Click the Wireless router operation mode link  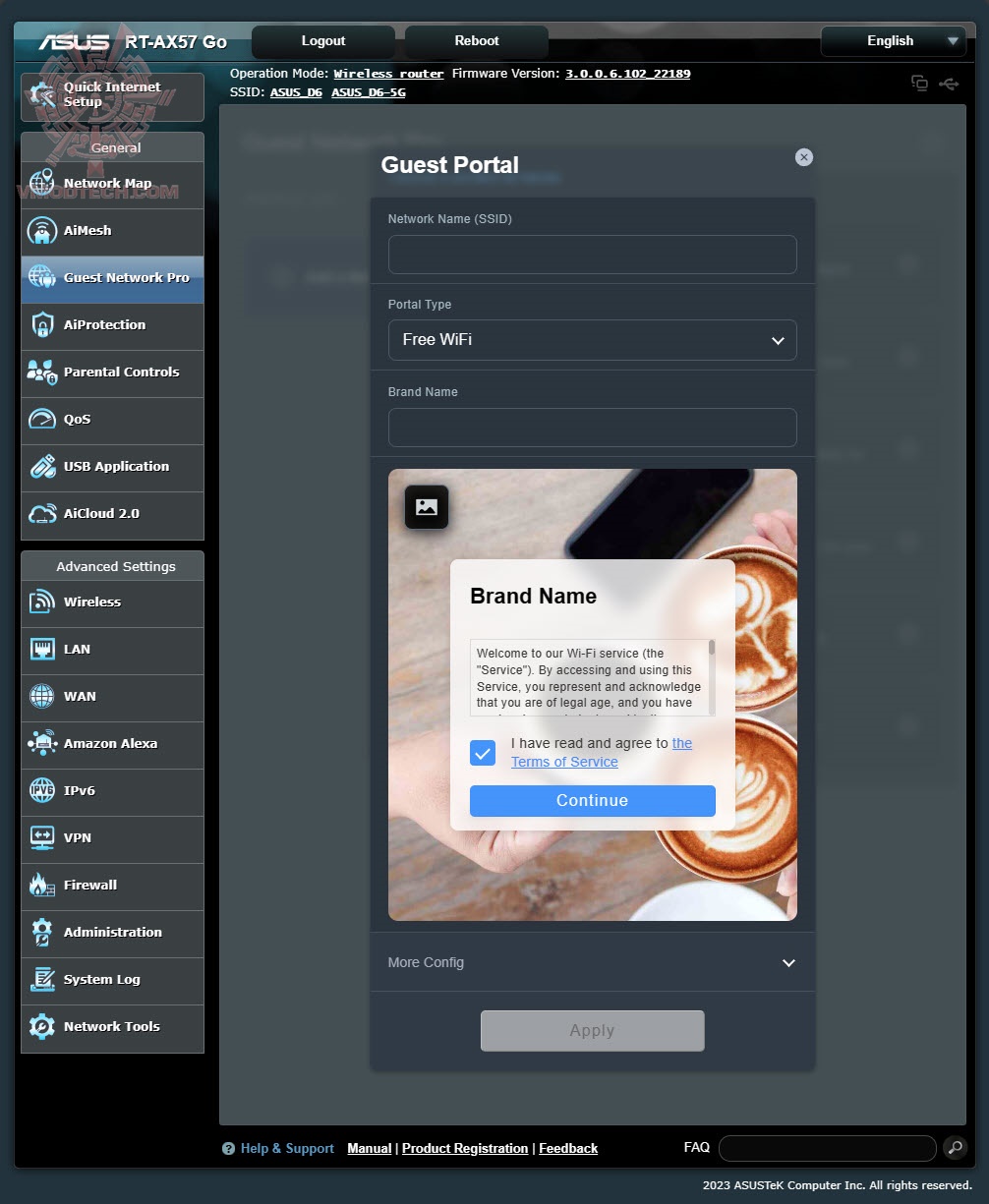tap(389, 74)
